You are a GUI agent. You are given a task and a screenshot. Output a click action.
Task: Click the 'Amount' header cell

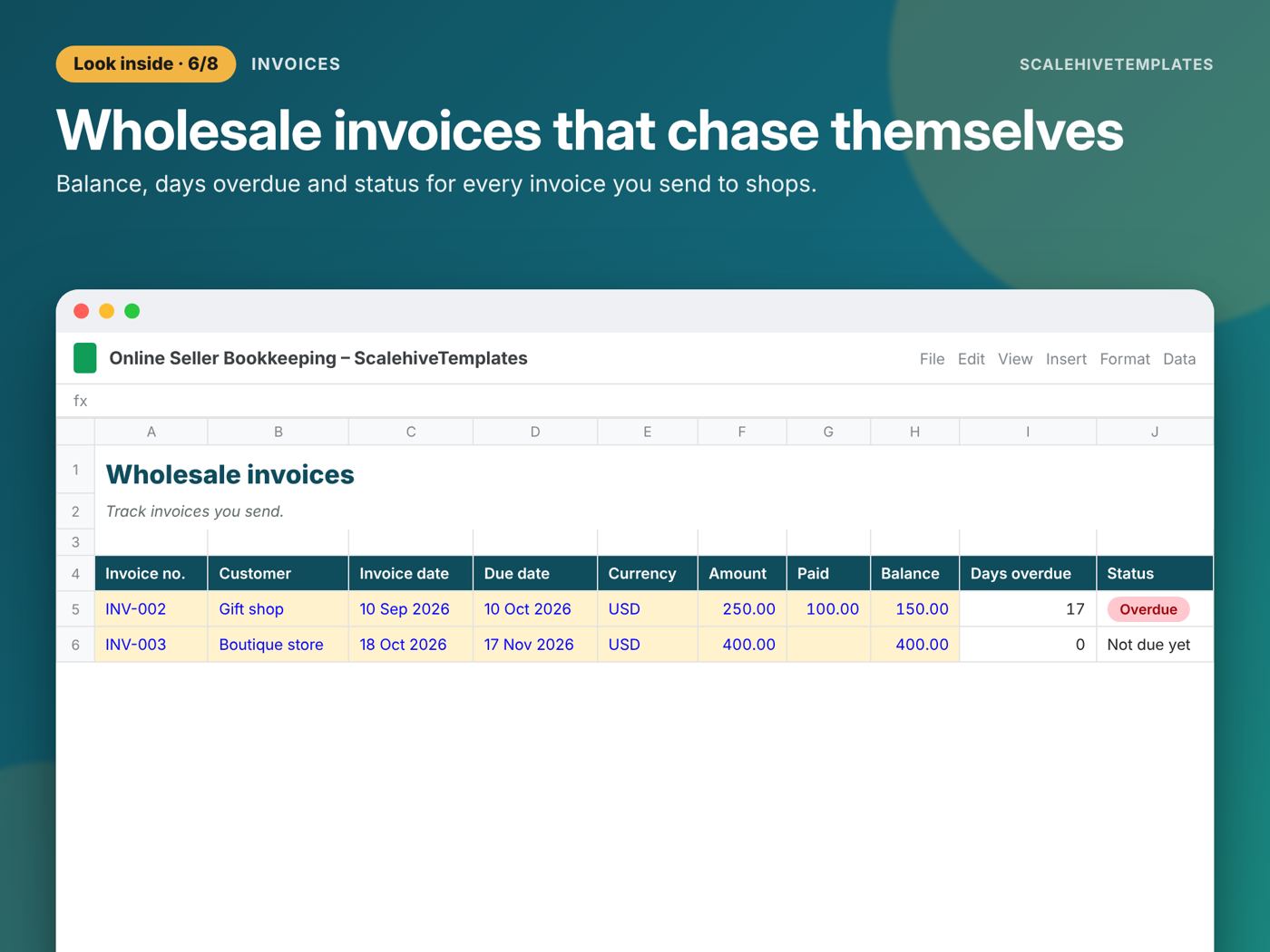click(x=742, y=574)
